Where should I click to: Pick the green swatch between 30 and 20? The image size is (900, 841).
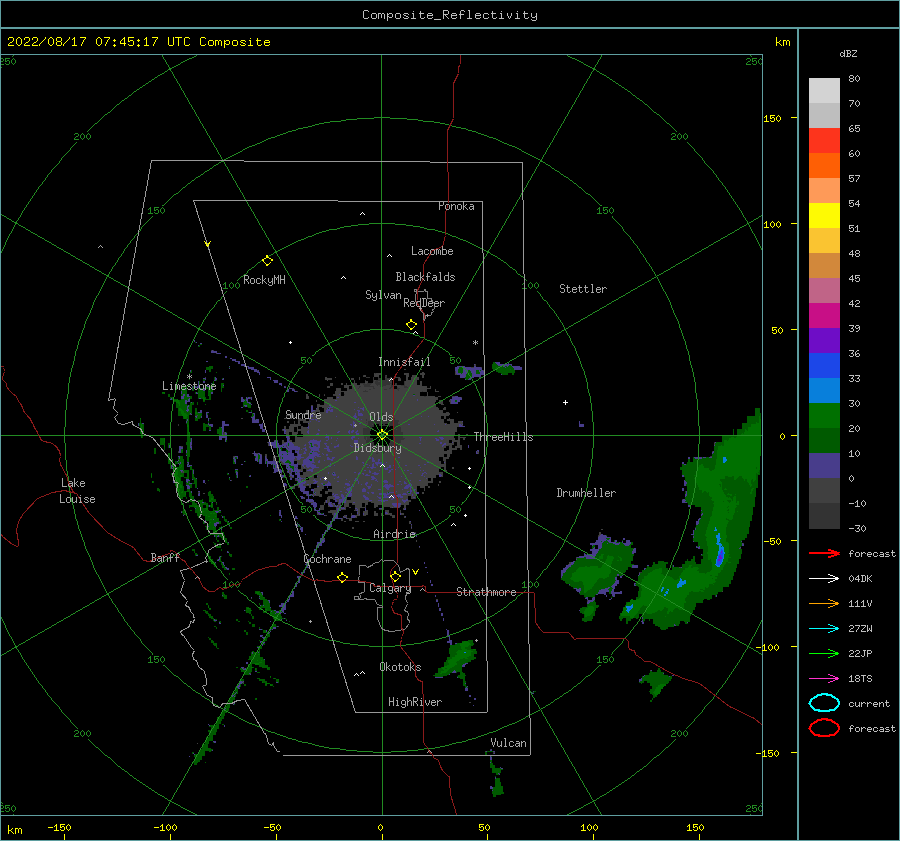(x=824, y=416)
